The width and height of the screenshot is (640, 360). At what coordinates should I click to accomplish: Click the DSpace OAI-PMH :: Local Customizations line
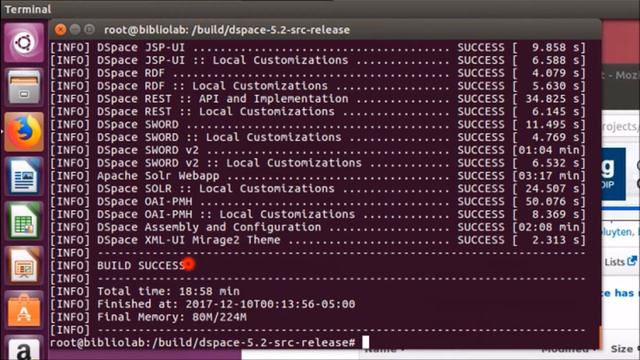318,214
